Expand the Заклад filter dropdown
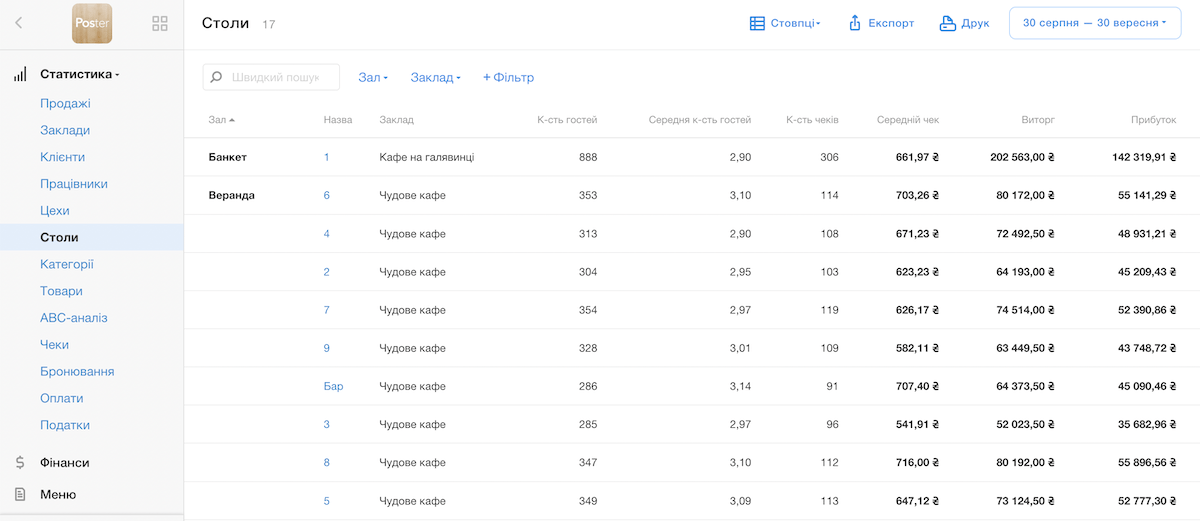This screenshot has height=521, width=1200. (x=435, y=77)
